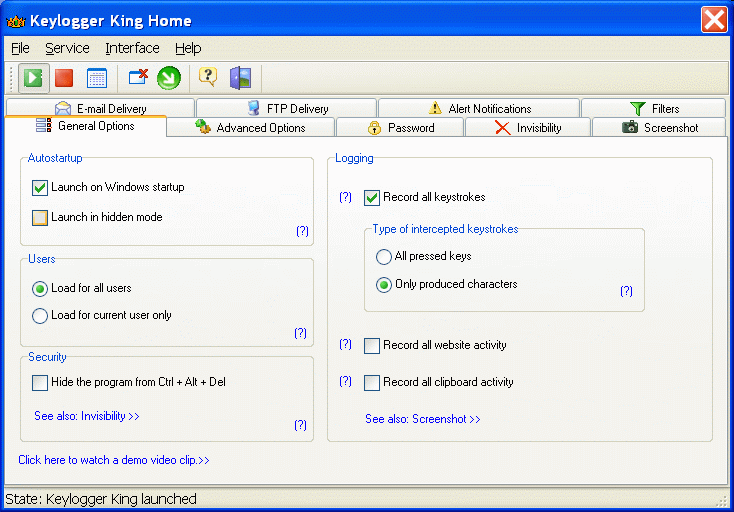Screen dimensions: 734x512
Task: Click the green circle arrow toolbar icon
Action: (169, 78)
